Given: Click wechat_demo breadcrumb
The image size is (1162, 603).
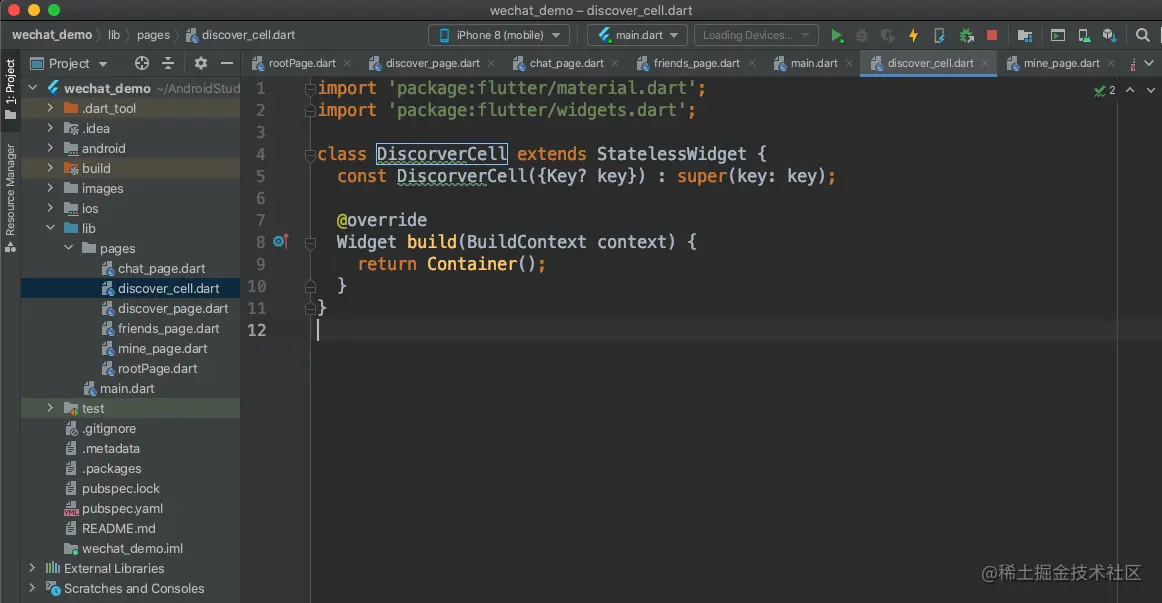Looking at the screenshot, I should pos(52,35).
